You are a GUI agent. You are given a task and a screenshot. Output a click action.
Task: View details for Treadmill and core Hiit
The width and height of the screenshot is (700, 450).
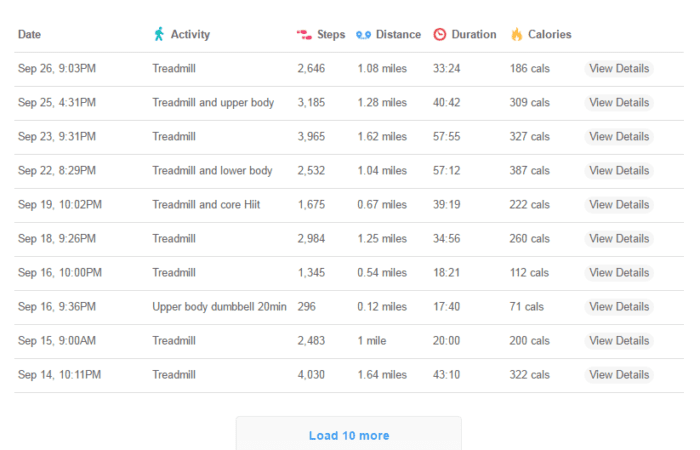point(619,204)
